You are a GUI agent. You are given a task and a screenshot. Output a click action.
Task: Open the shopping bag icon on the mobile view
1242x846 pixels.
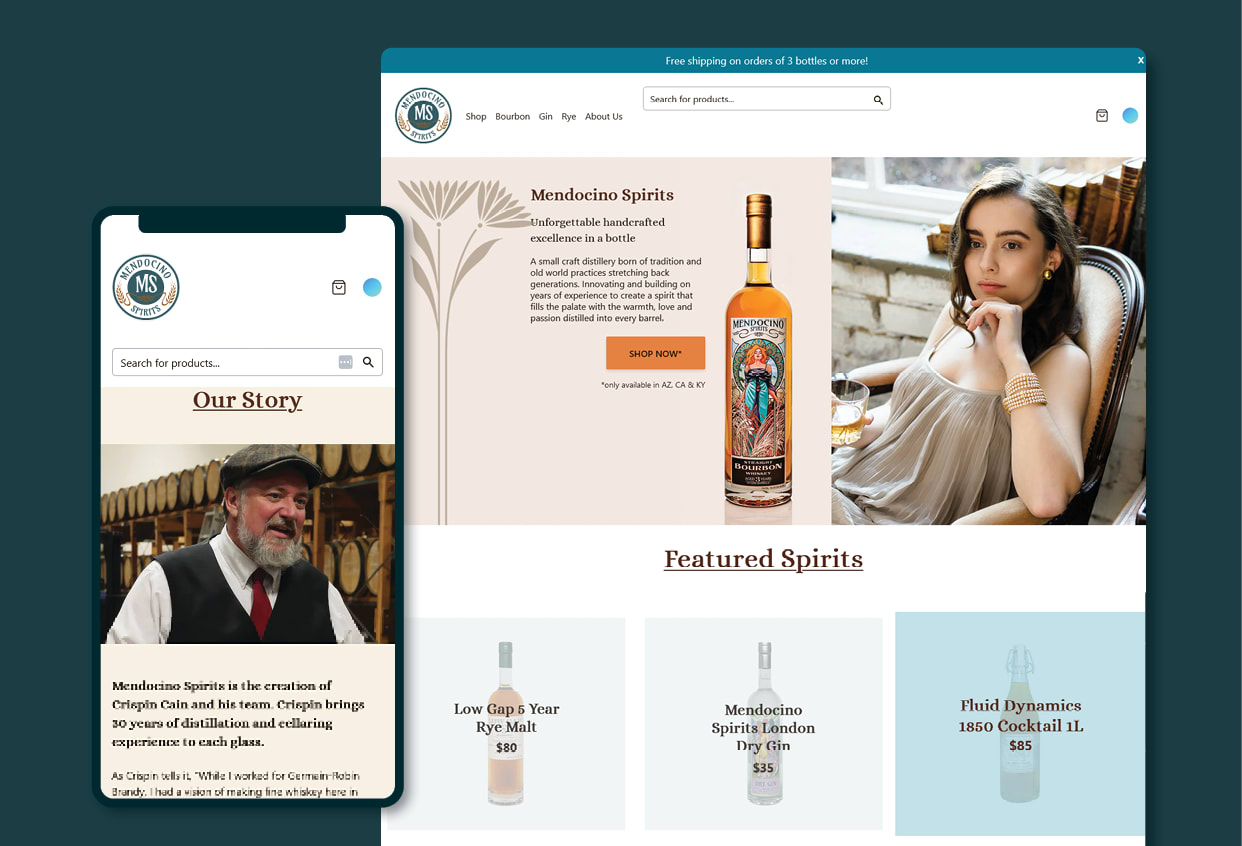(x=339, y=287)
